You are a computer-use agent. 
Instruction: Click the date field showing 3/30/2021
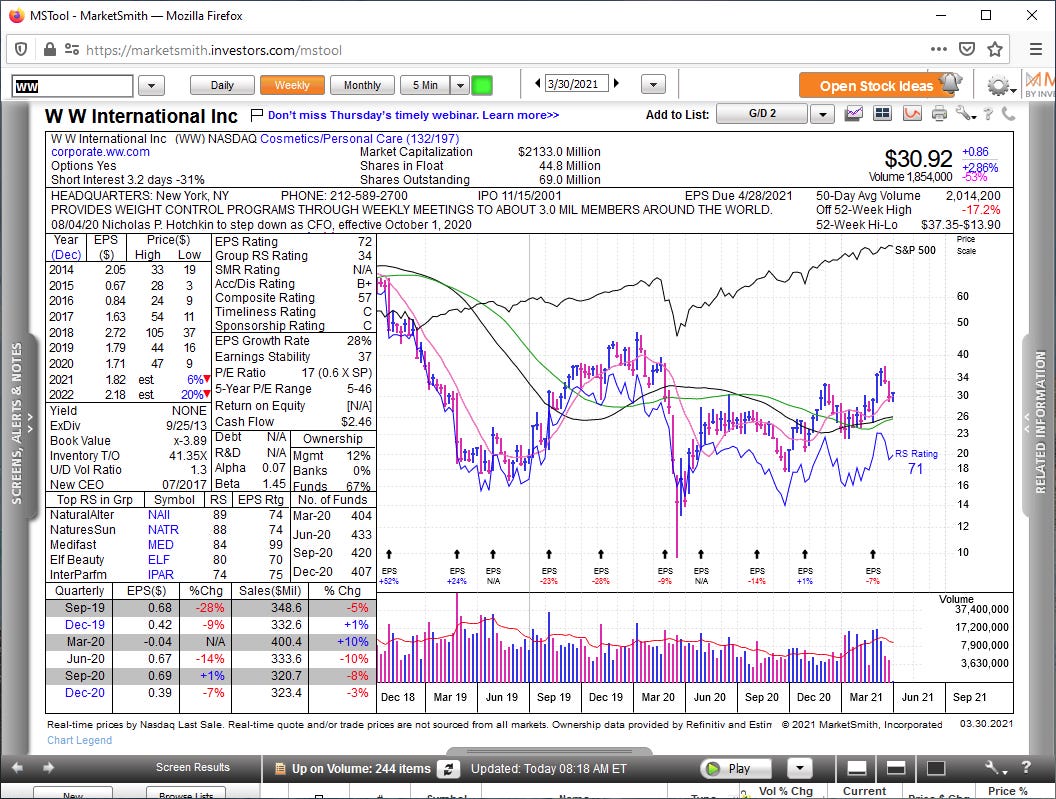576,84
